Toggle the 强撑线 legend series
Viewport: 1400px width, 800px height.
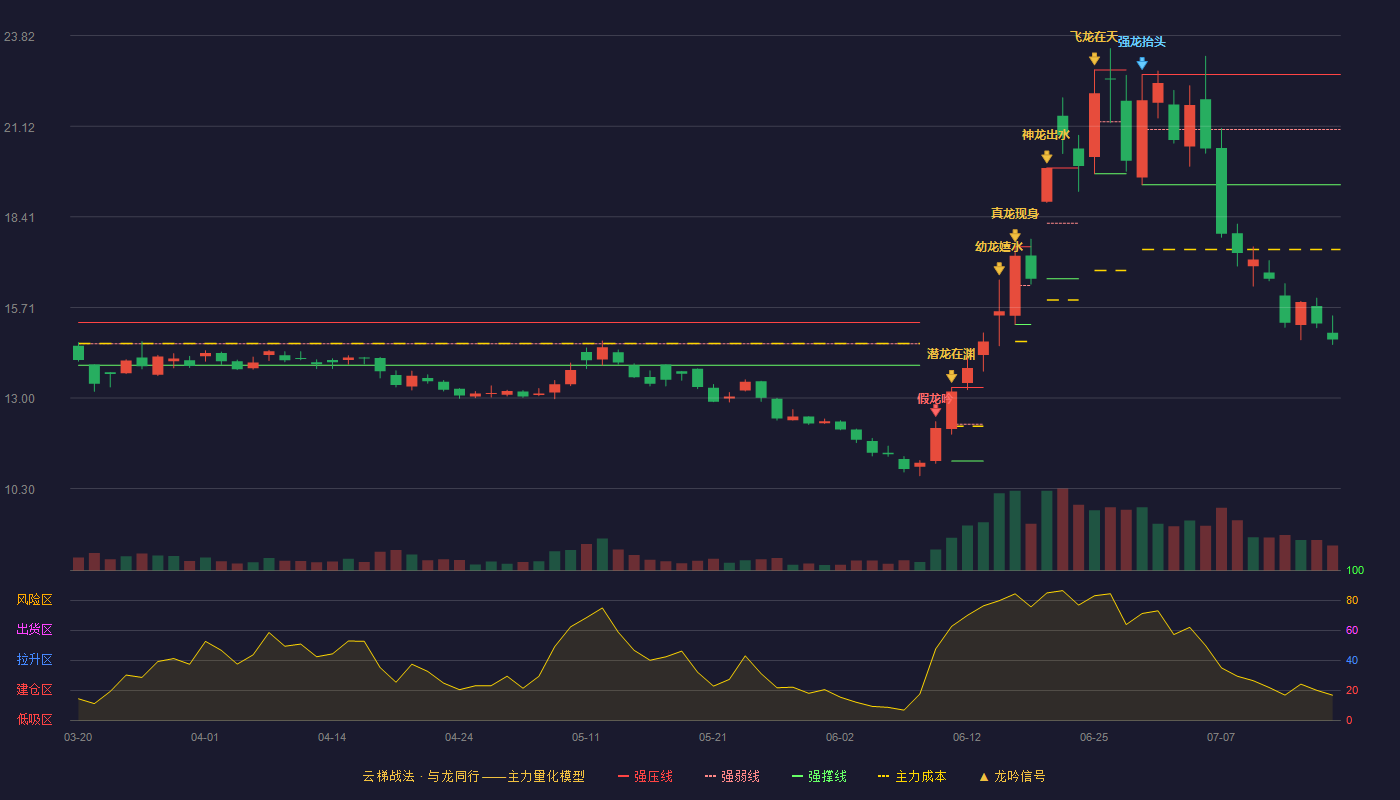[819, 776]
